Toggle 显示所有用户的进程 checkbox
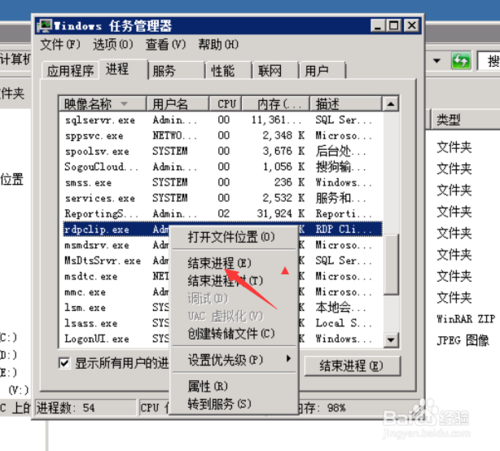The height and width of the screenshot is (451, 500). 64,363
